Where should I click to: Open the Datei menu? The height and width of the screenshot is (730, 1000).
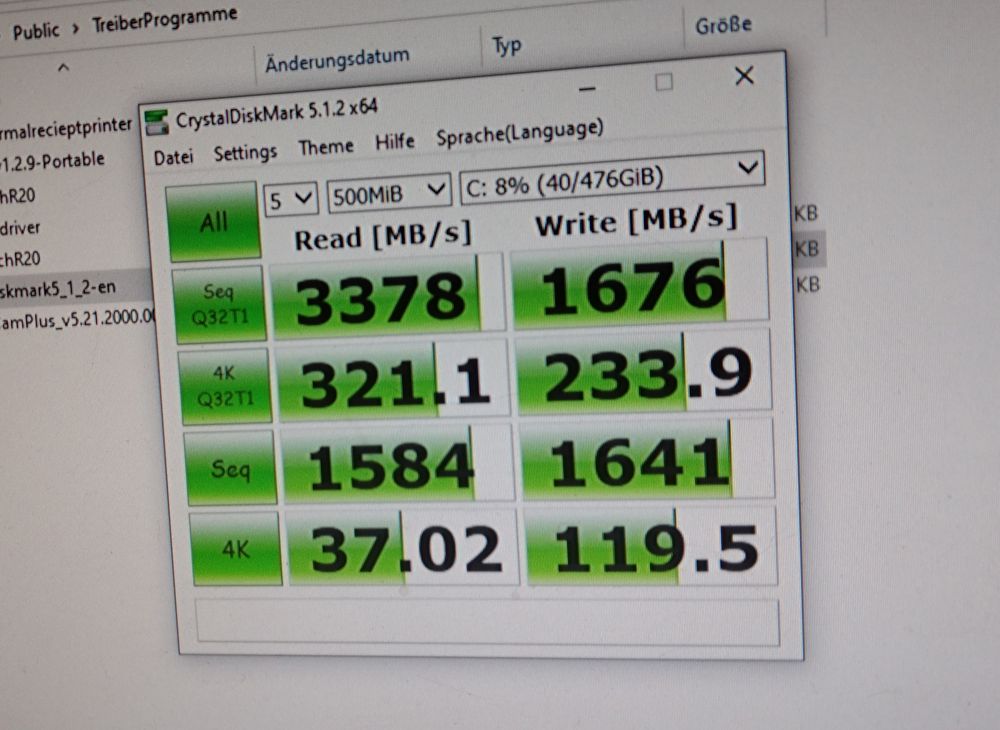pyautogui.click(x=173, y=157)
